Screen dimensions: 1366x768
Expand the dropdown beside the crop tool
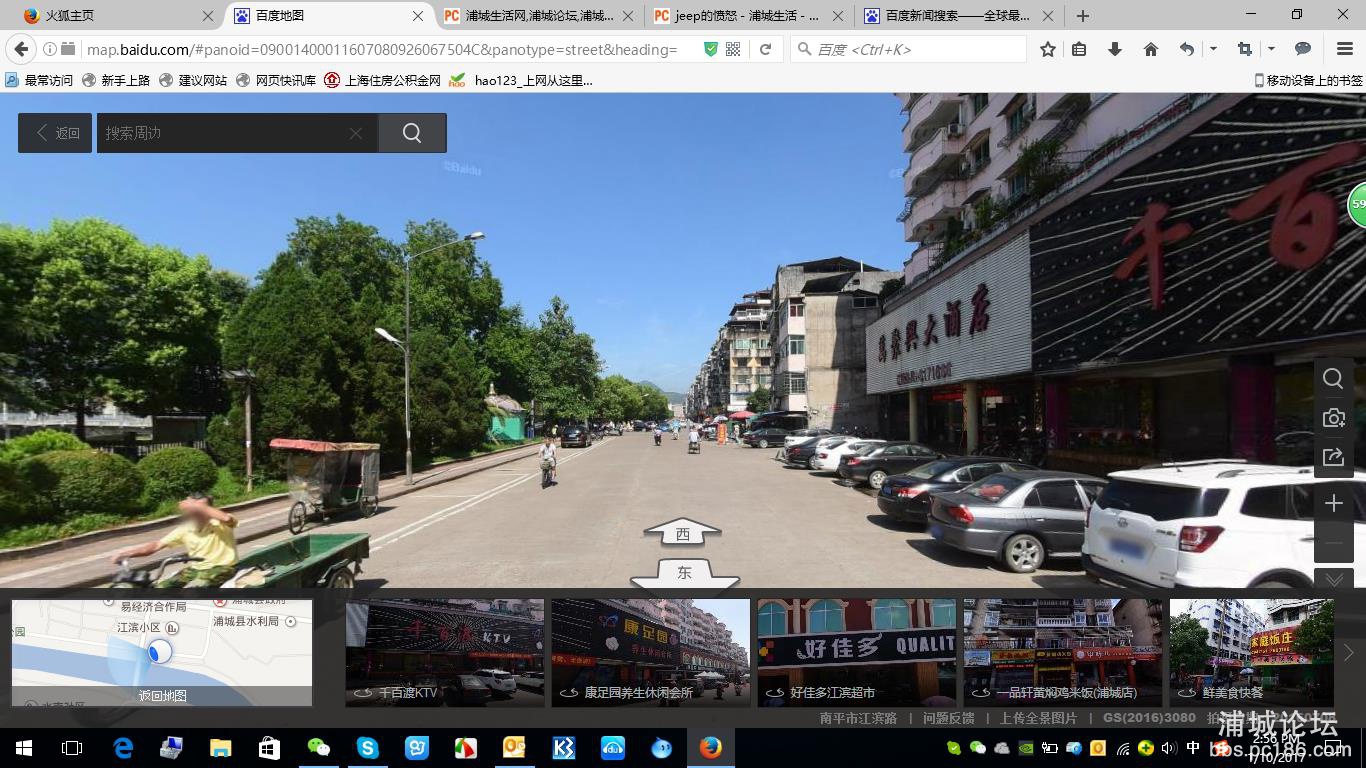(x=1271, y=49)
